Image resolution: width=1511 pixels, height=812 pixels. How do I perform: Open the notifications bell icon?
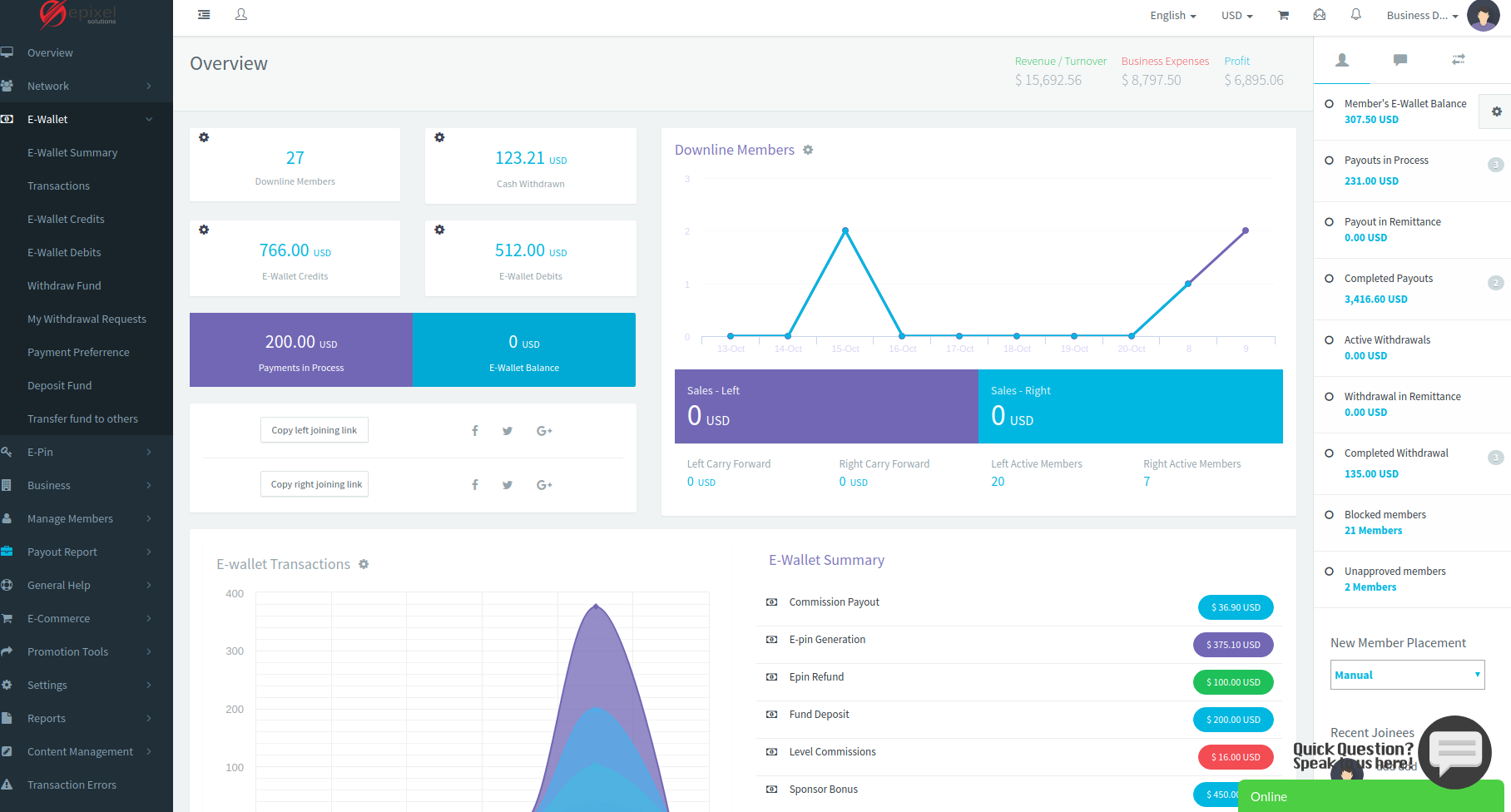[x=1355, y=15]
